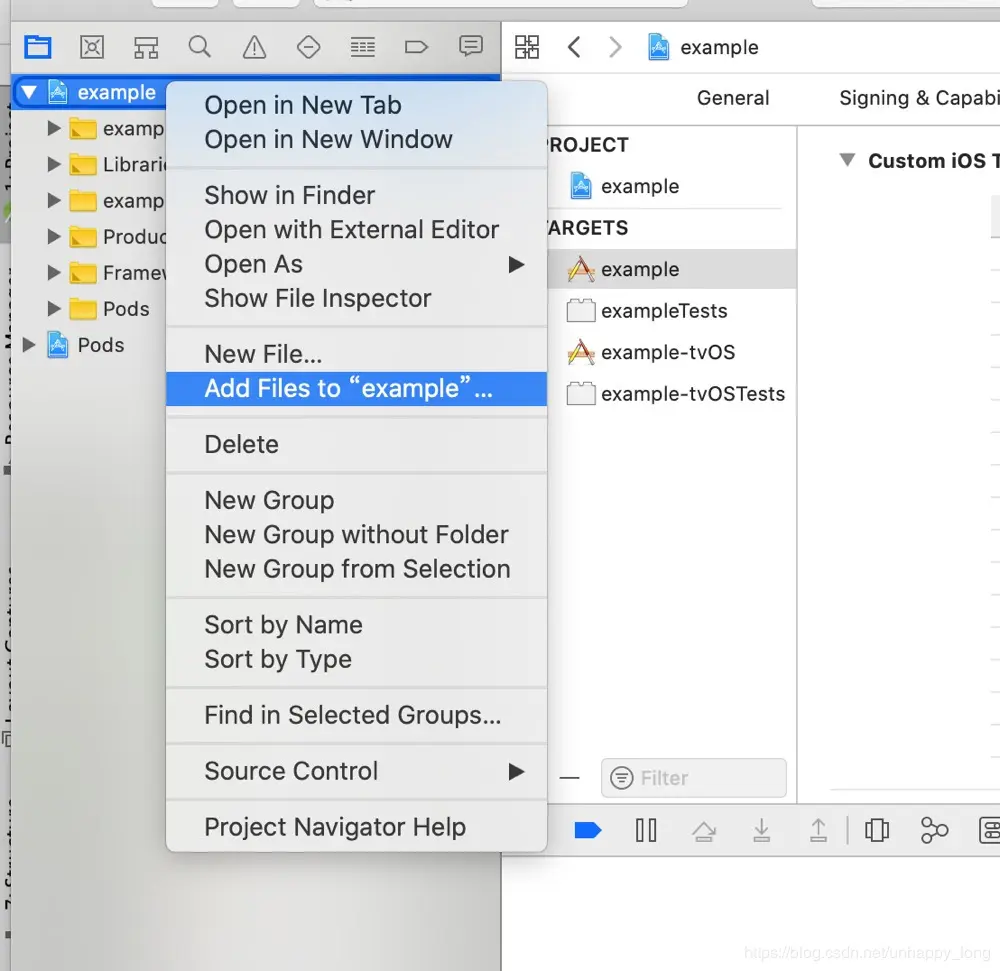Expand the Frameworks folder triangle
The height and width of the screenshot is (971, 1000).
click(x=54, y=273)
